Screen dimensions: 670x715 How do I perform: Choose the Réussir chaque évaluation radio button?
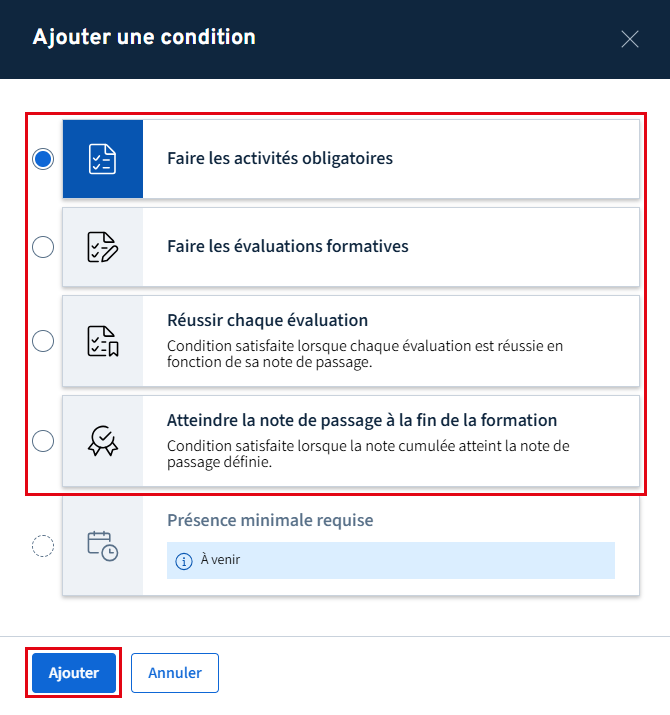tap(43, 341)
